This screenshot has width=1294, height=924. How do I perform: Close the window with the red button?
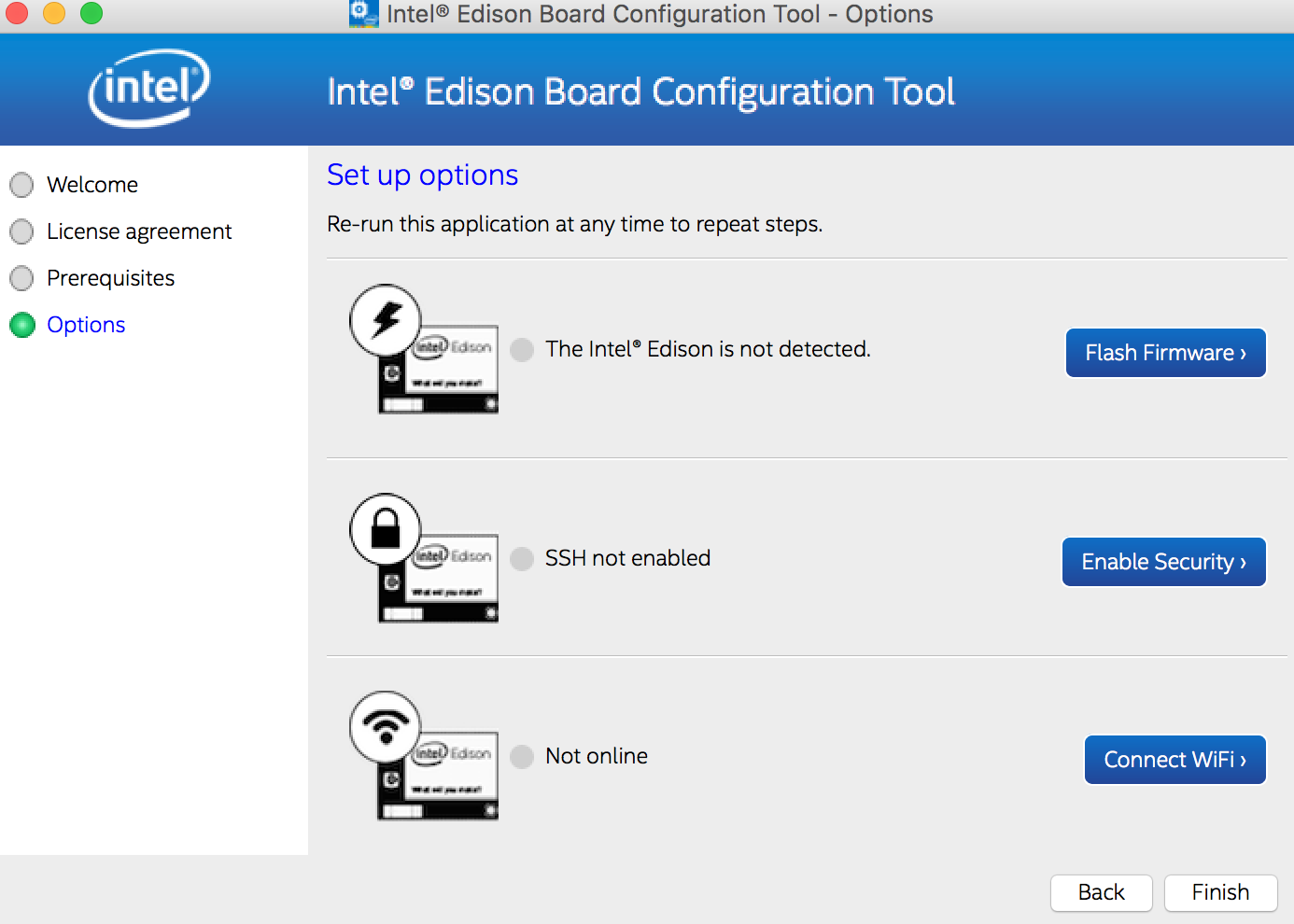tap(16, 13)
